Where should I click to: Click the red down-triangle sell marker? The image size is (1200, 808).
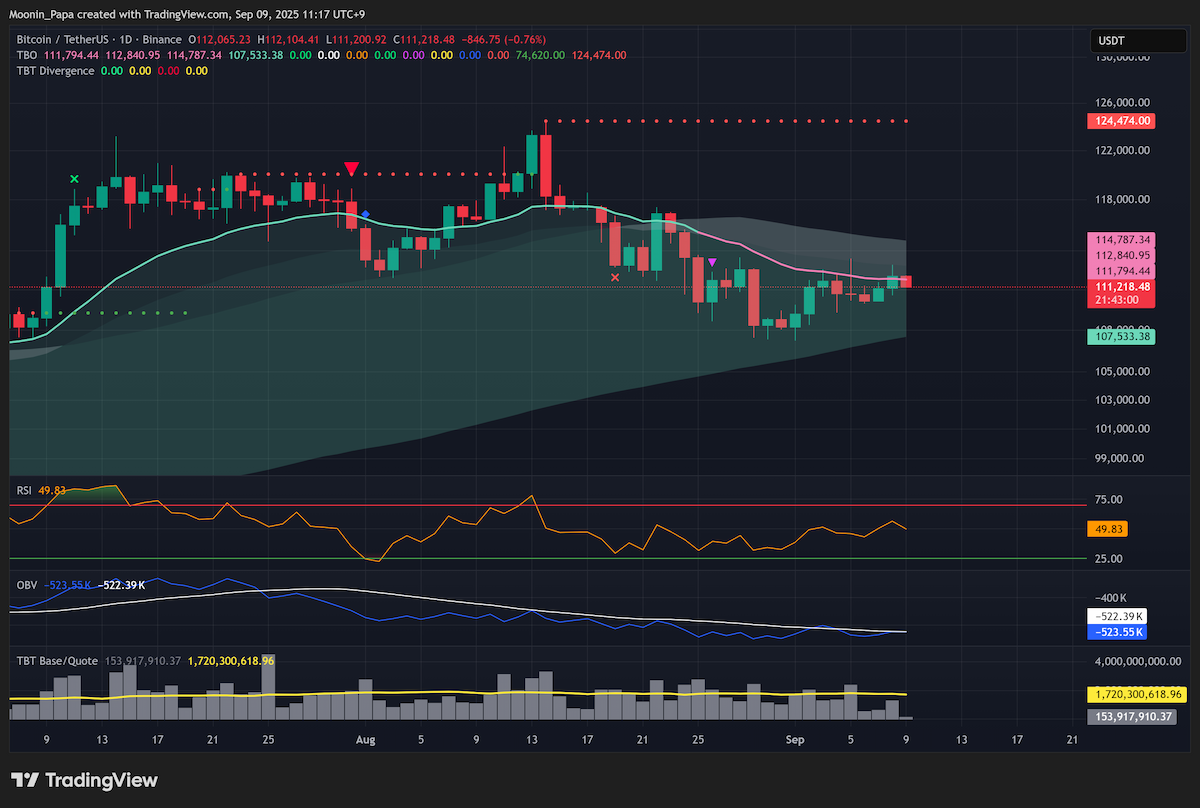[x=351, y=169]
